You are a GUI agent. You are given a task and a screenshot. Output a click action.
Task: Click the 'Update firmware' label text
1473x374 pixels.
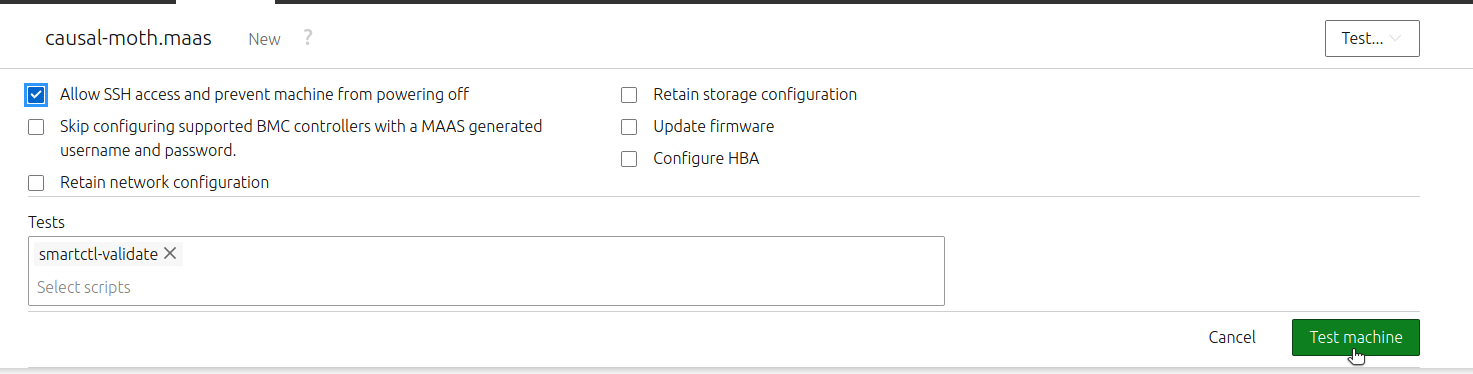coord(713,127)
